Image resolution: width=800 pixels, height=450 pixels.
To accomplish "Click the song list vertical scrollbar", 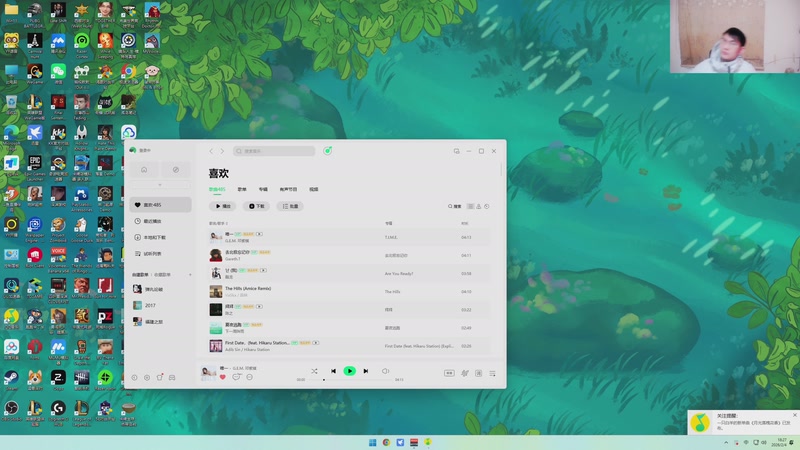I will [x=501, y=169].
